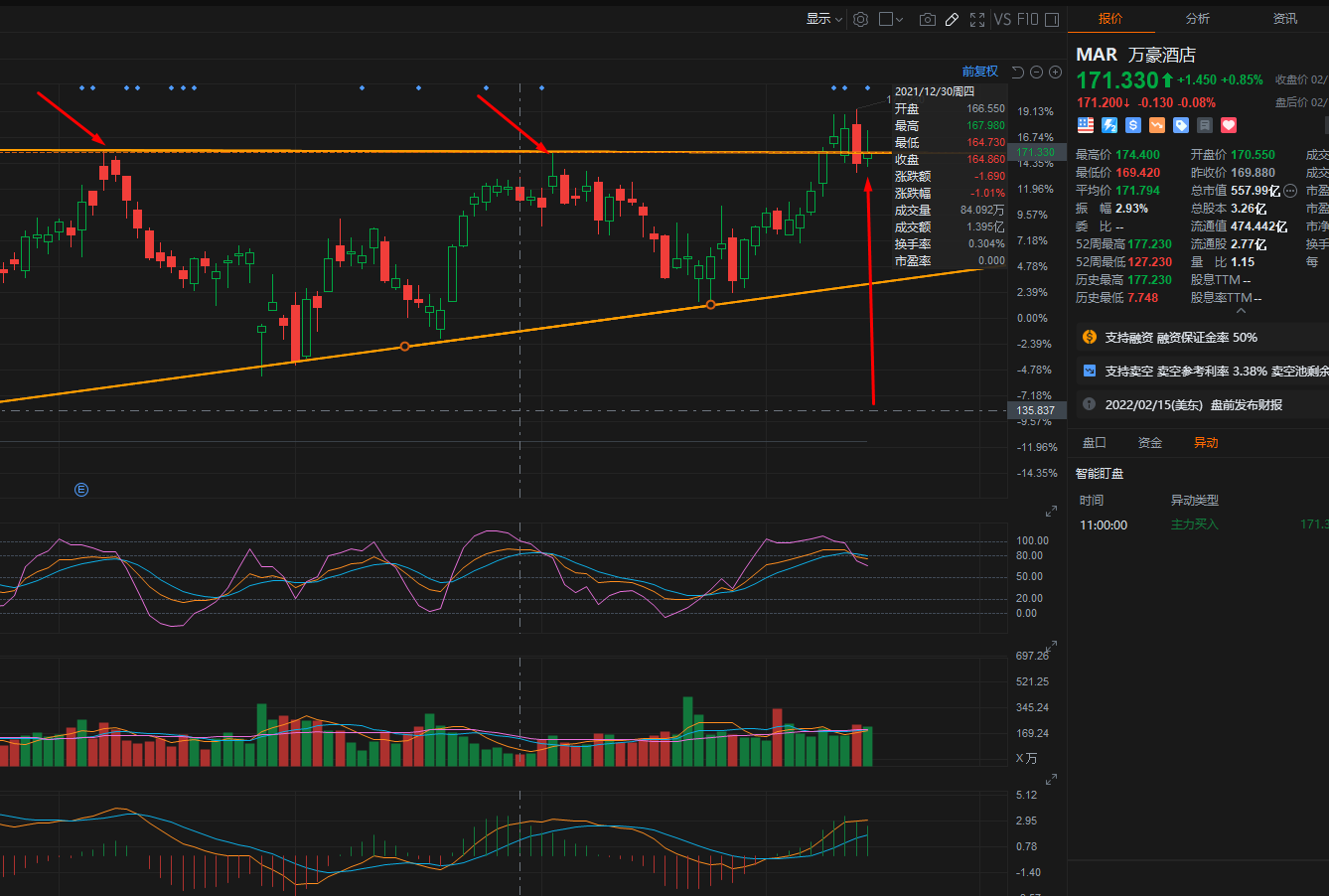Switch to the 资讯 tab

[x=1285, y=19]
